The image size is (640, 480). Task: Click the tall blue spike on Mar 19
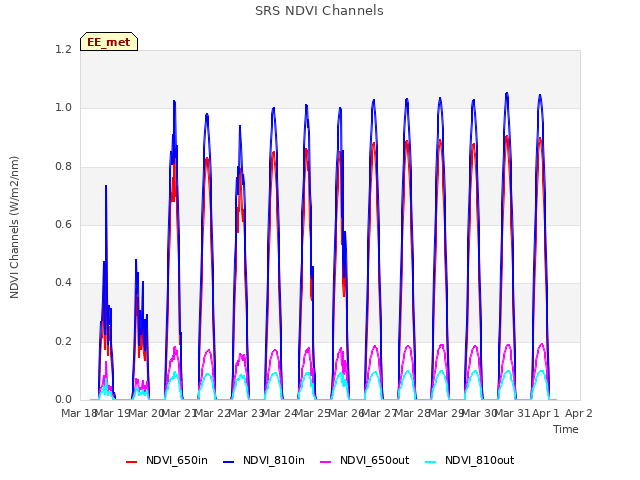click(106, 187)
